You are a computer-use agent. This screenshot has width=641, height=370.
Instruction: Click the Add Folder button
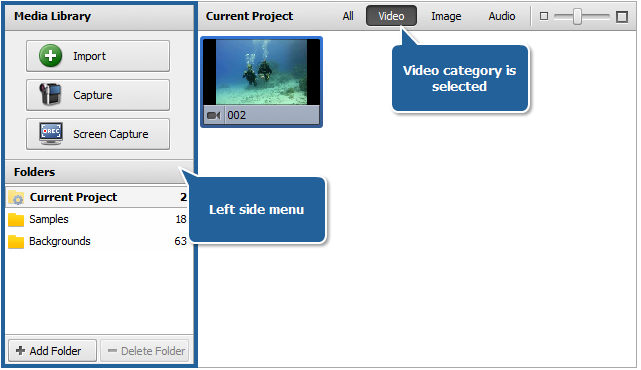pos(53,351)
